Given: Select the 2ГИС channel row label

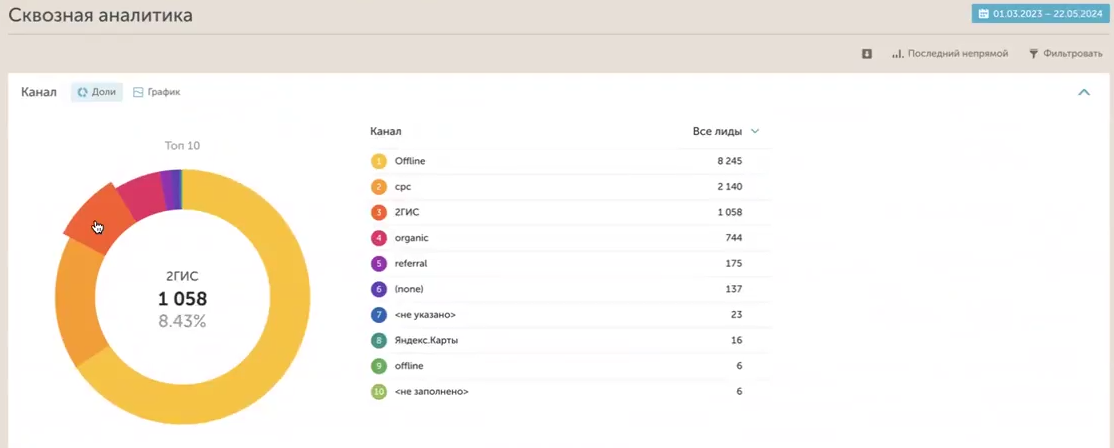Looking at the screenshot, I should (x=407, y=212).
